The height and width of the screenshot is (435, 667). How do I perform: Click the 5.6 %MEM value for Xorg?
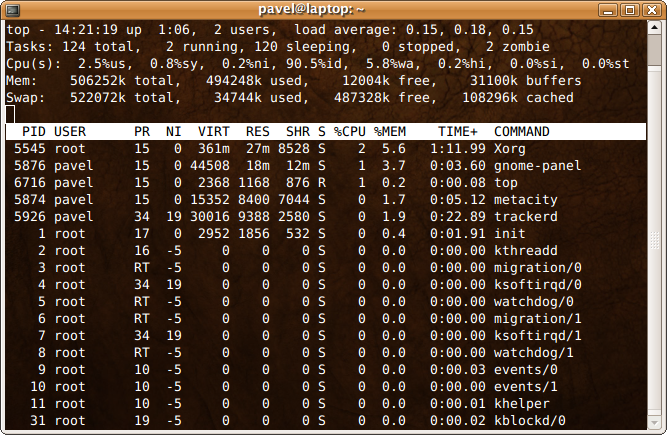(394, 149)
